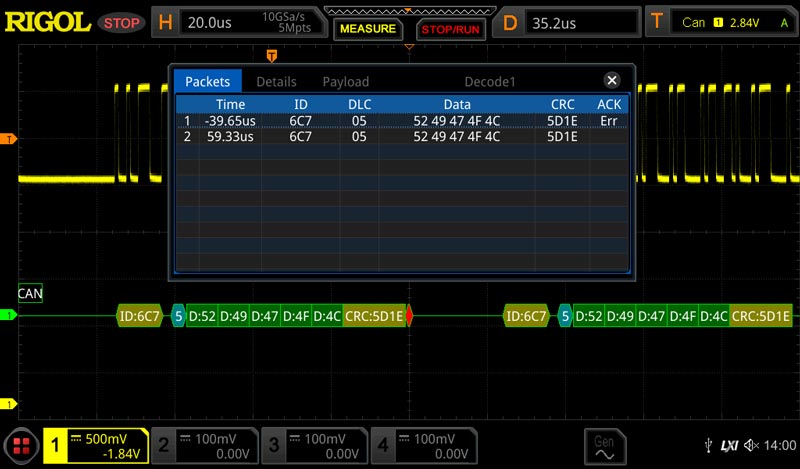
Task: Enable channel 2 at 100mV
Action: 204,446
